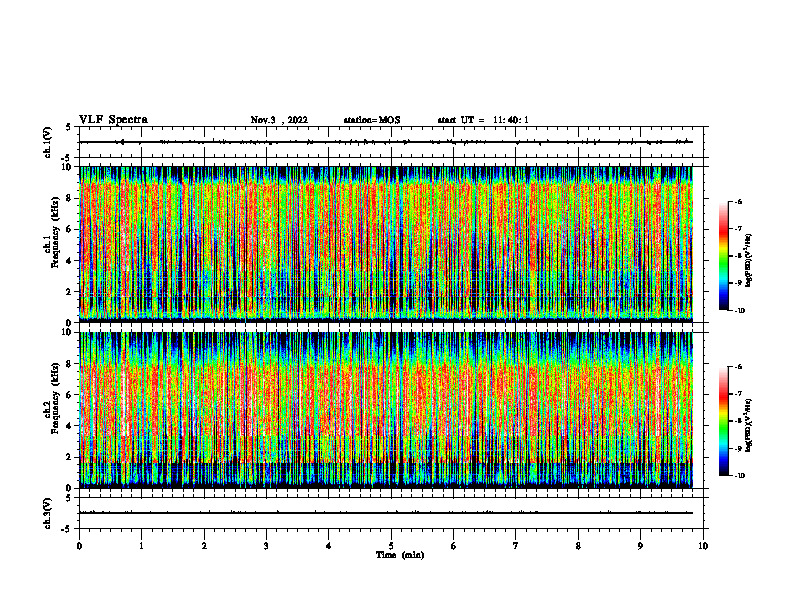
Task: Click the ch.1 frequency tick label "2"
Action: click(x=71, y=292)
